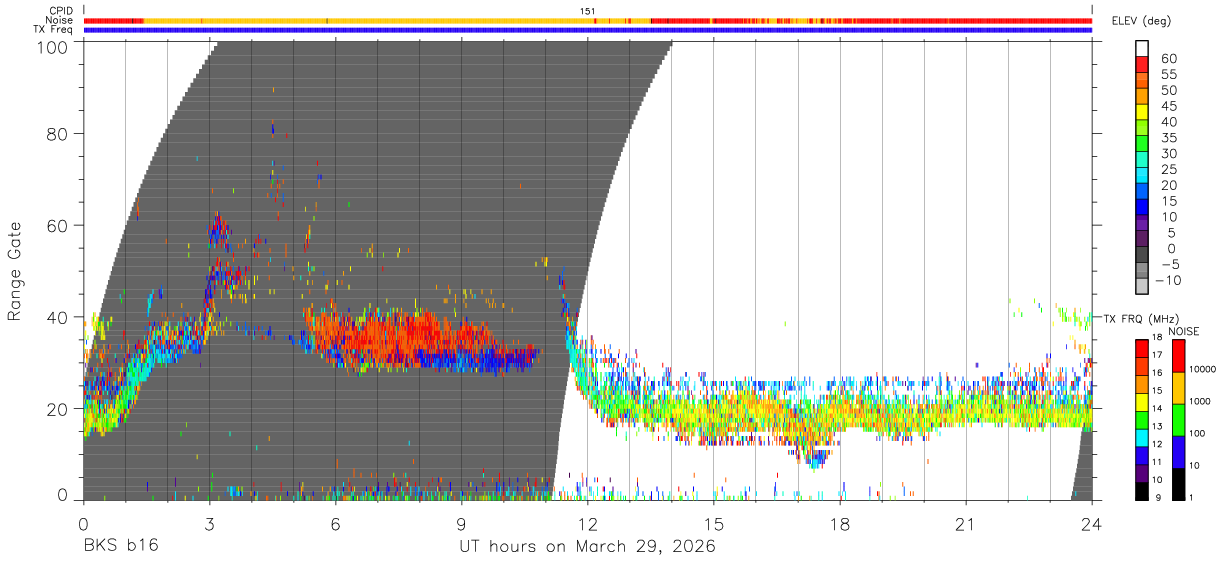1228x567 pixels.
Task: Pick the white top swatch of ELEV scale
Action: 1142,49
